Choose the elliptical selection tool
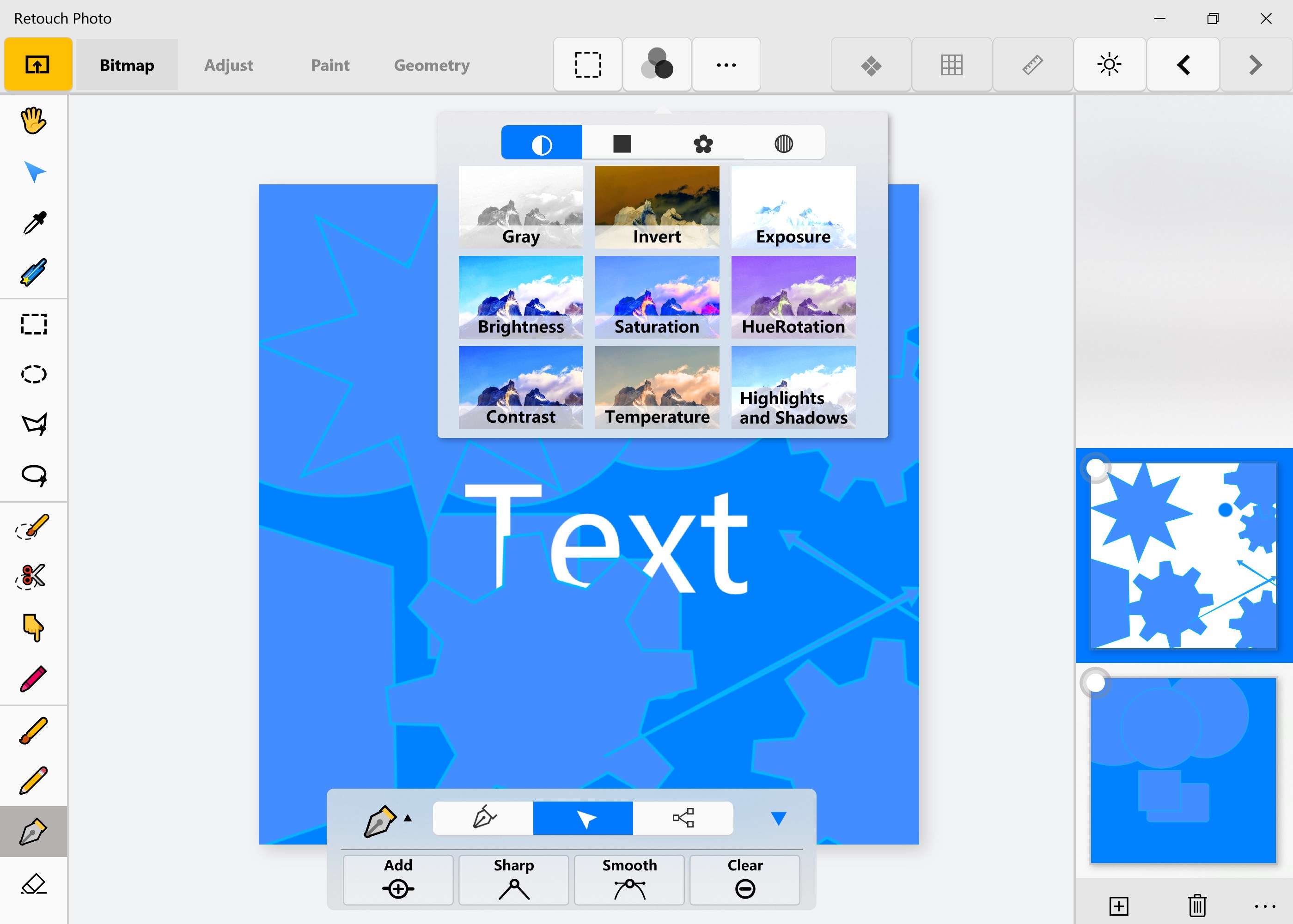 coord(33,374)
